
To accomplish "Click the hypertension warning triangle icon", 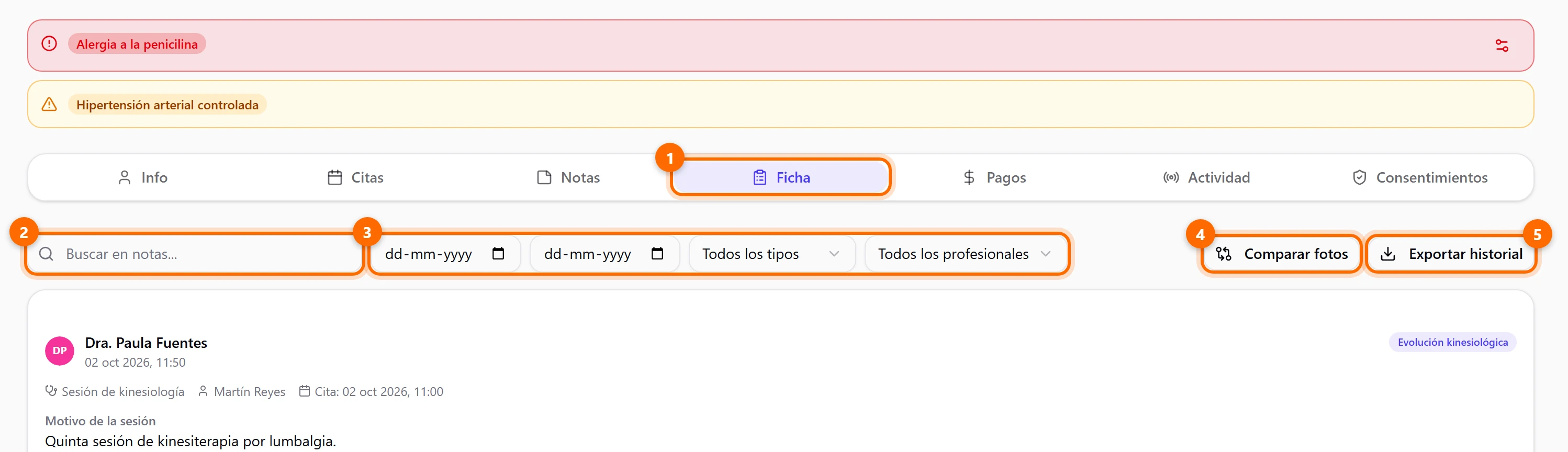I will click(49, 105).
